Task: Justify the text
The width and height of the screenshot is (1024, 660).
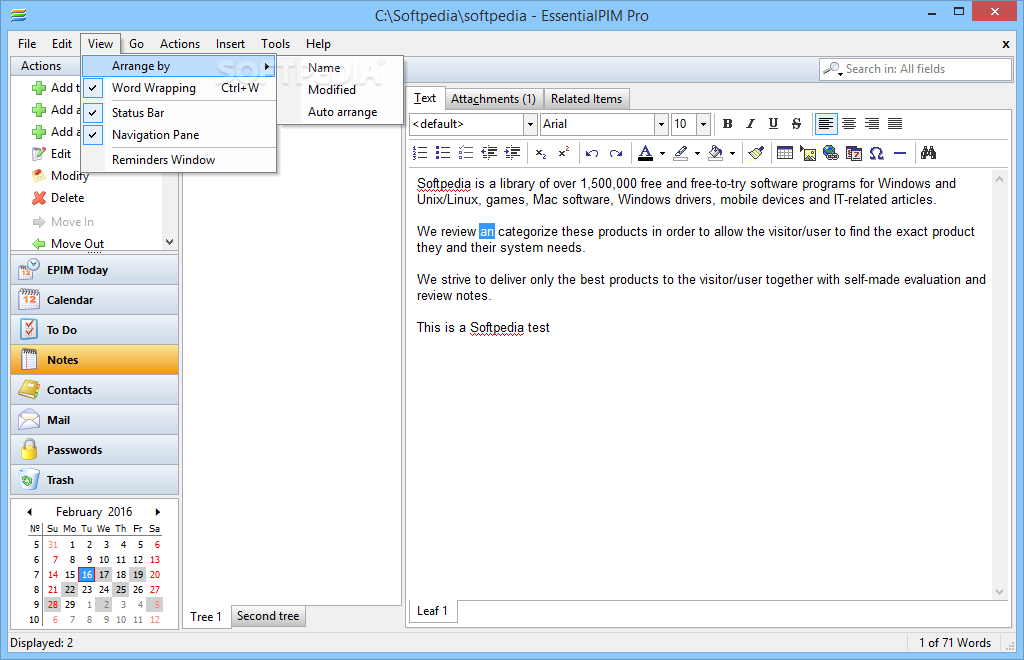Action: click(x=895, y=123)
